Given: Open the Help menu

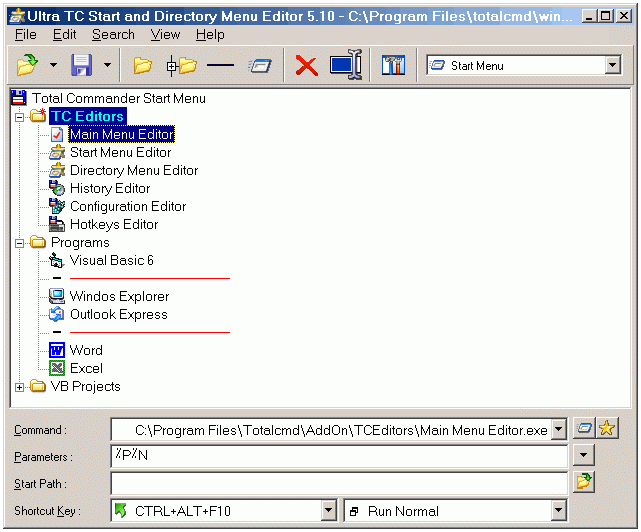Looking at the screenshot, I should [210, 35].
